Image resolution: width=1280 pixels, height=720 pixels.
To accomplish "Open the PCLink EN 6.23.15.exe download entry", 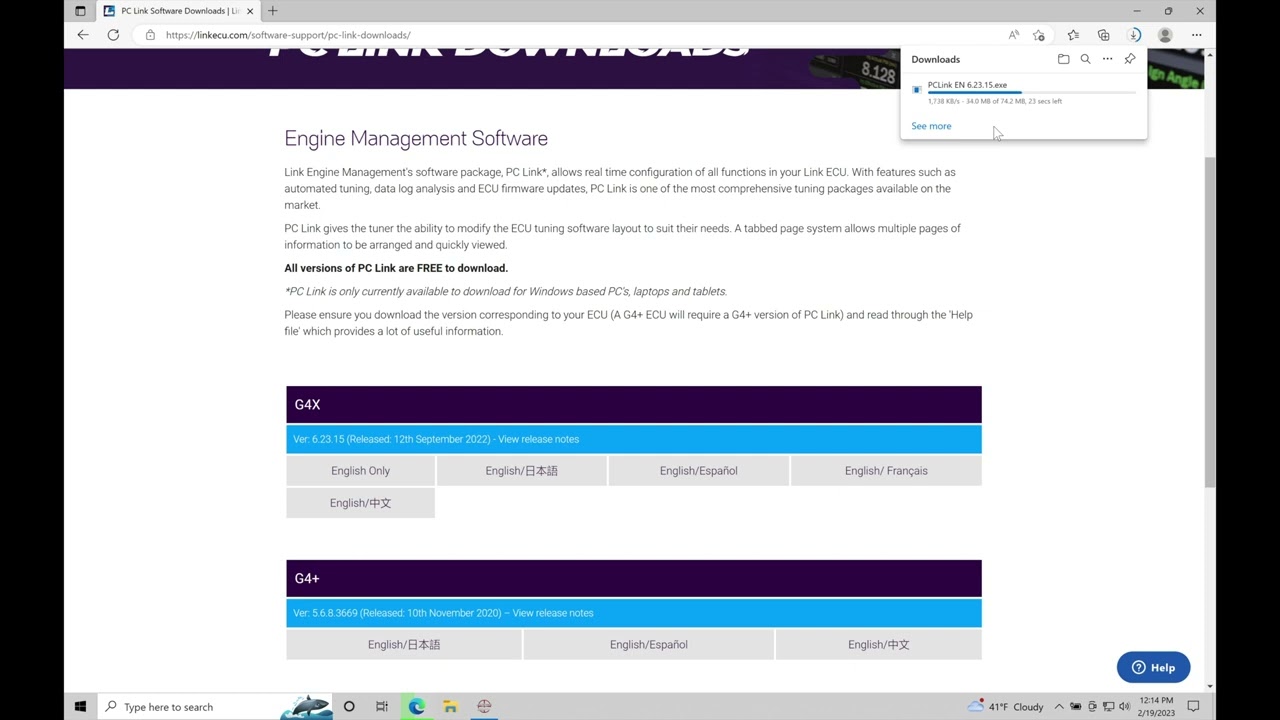I will pos(967,85).
